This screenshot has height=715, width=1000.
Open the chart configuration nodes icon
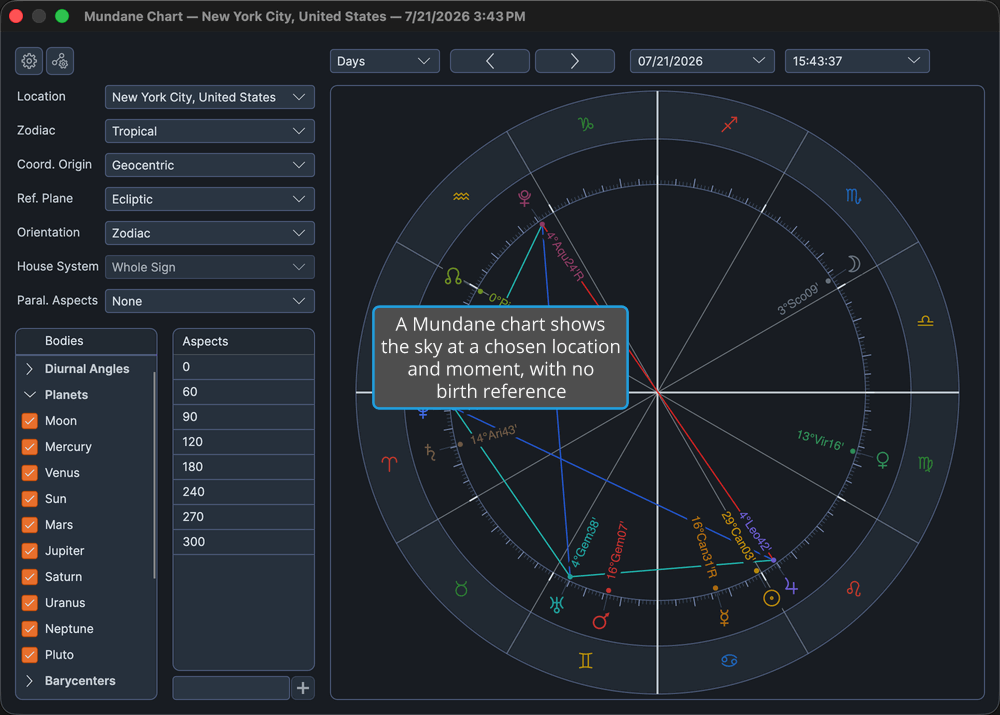pos(60,61)
